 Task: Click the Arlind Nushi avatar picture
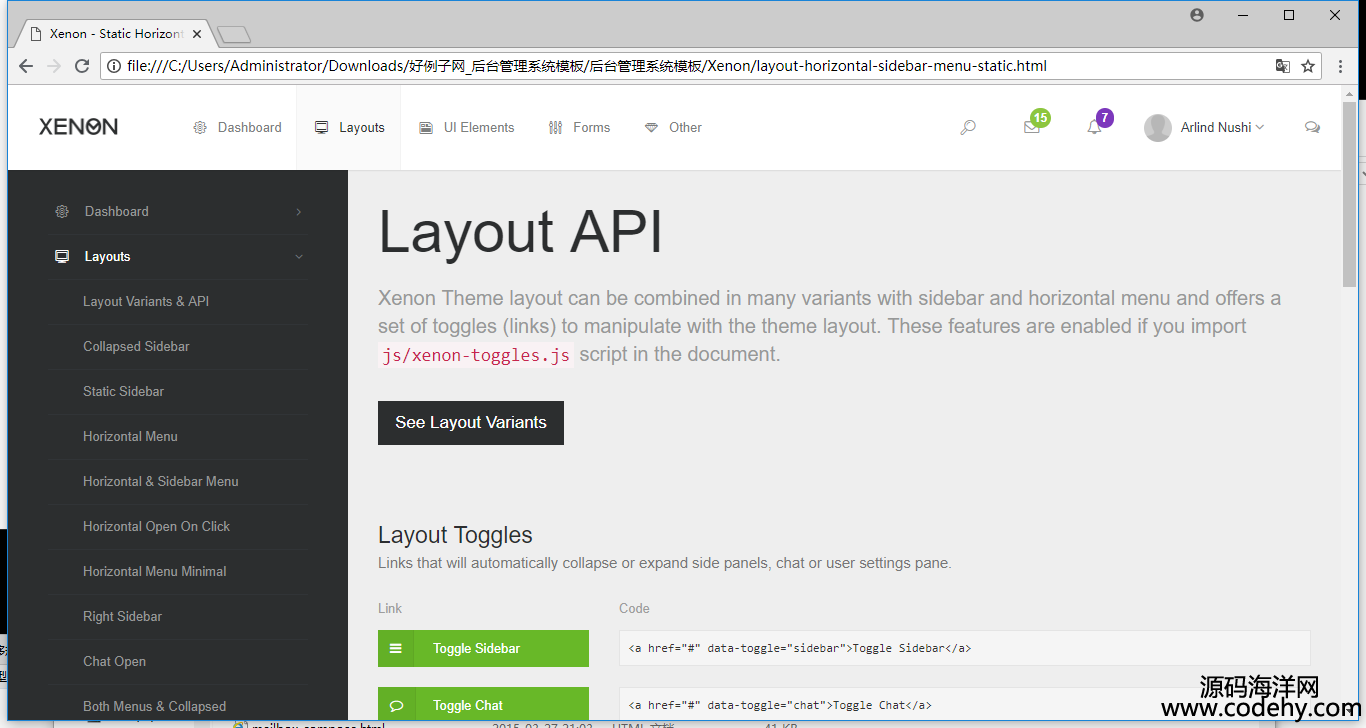coord(1158,127)
